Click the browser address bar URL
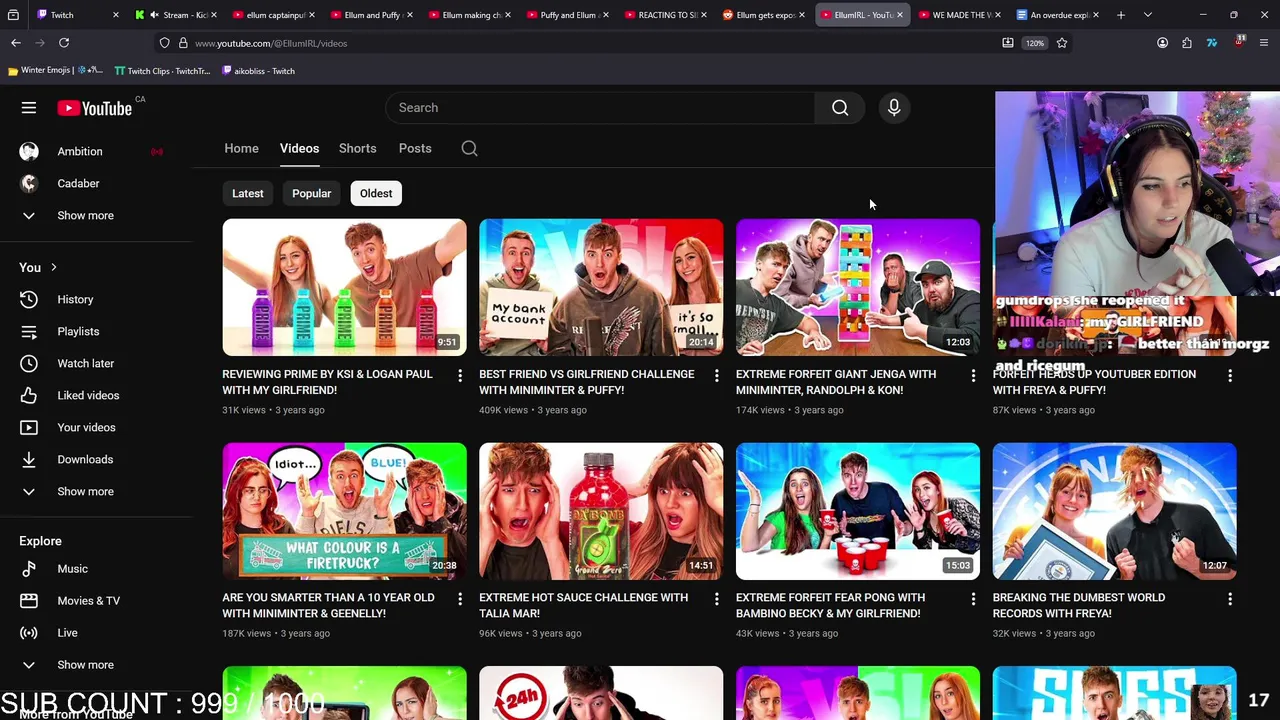The height and width of the screenshot is (720, 1280). (271, 43)
